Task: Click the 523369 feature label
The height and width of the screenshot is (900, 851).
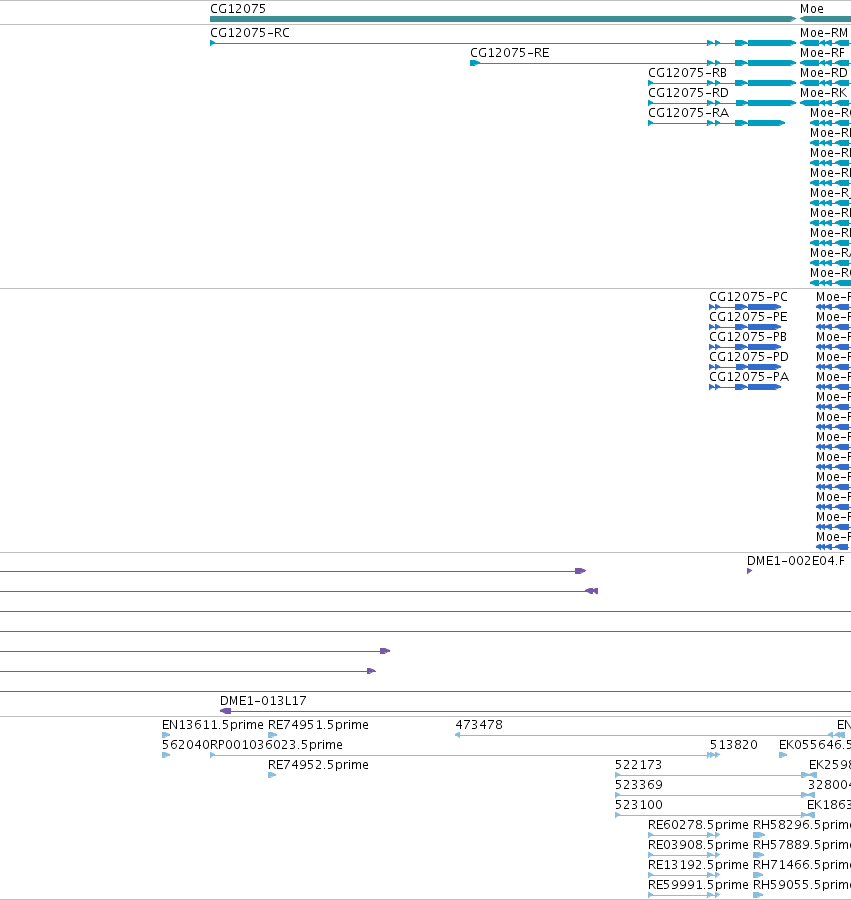Action: coord(638,785)
